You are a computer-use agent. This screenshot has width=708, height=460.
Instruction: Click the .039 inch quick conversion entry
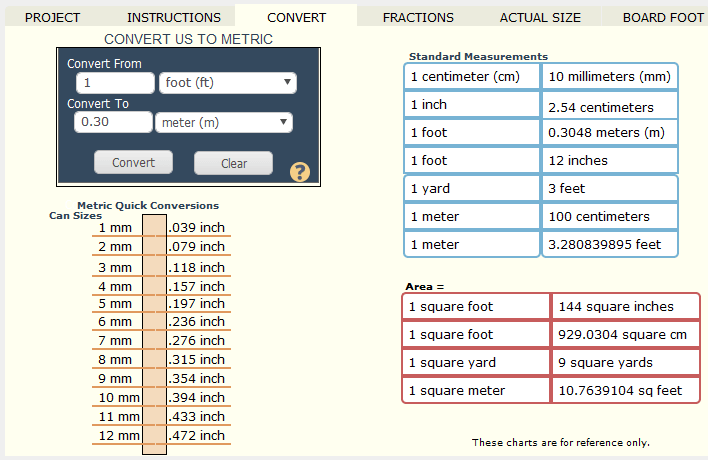197,227
